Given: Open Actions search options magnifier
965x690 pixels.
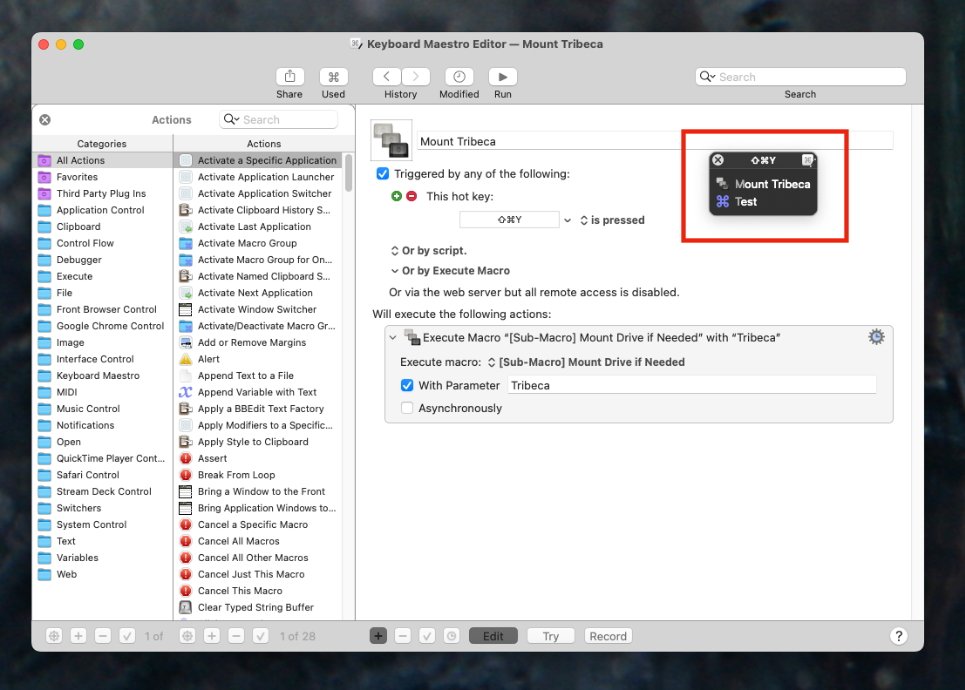Looking at the screenshot, I should tap(231, 119).
